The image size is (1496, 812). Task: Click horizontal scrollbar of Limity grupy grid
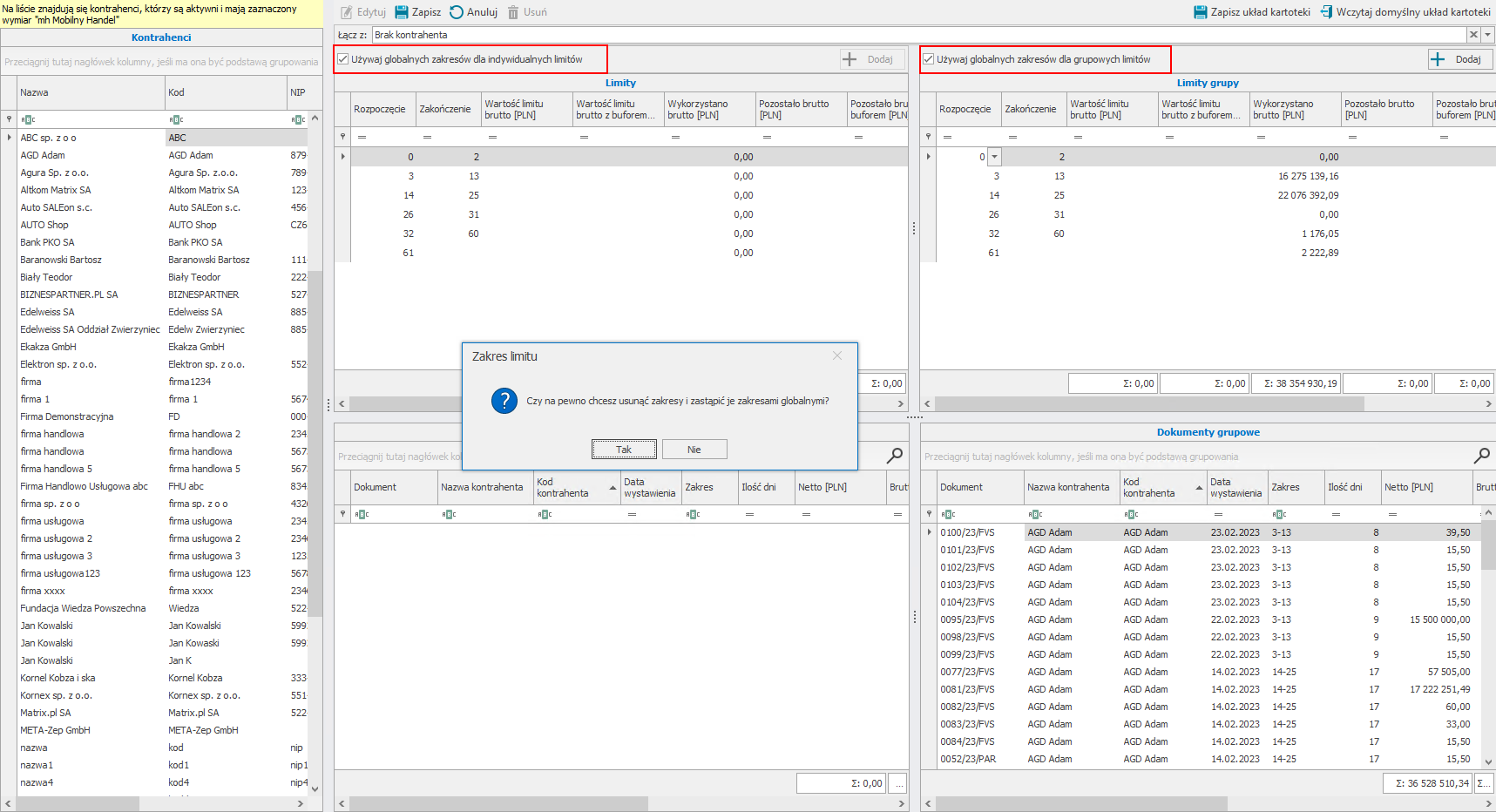tap(1149, 404)
